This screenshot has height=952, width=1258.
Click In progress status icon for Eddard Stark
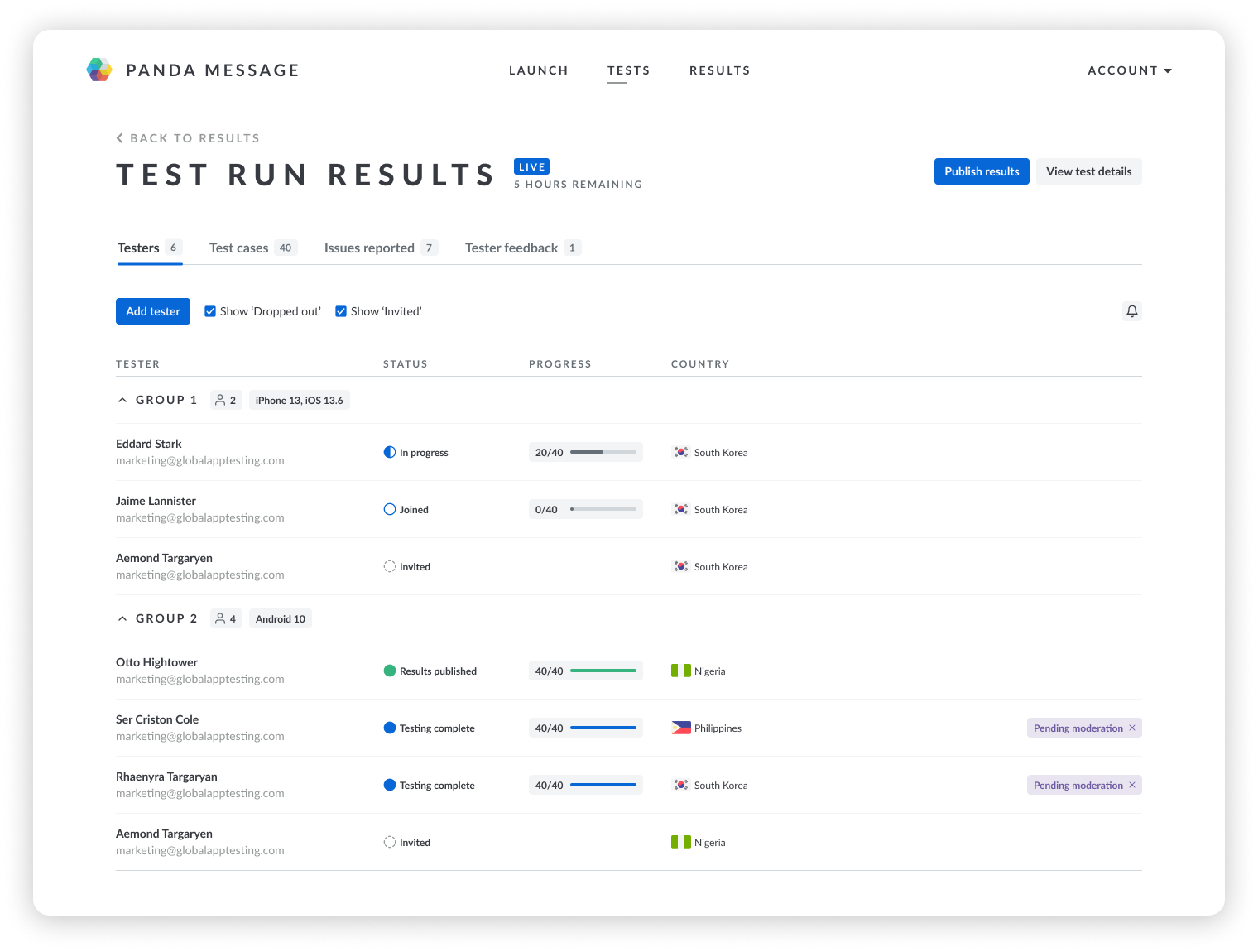click(390, 452)
